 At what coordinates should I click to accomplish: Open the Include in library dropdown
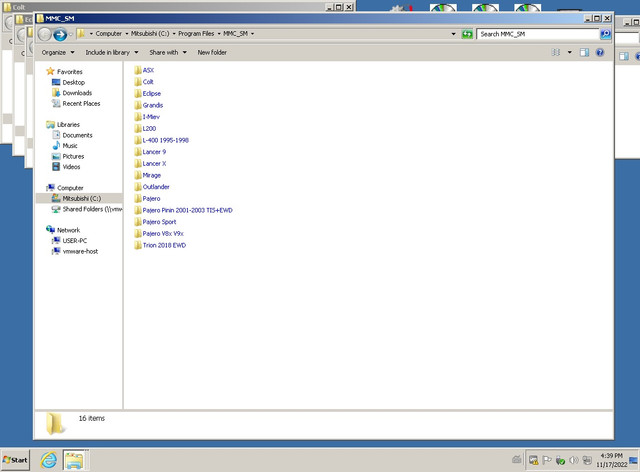click(111, 52)
